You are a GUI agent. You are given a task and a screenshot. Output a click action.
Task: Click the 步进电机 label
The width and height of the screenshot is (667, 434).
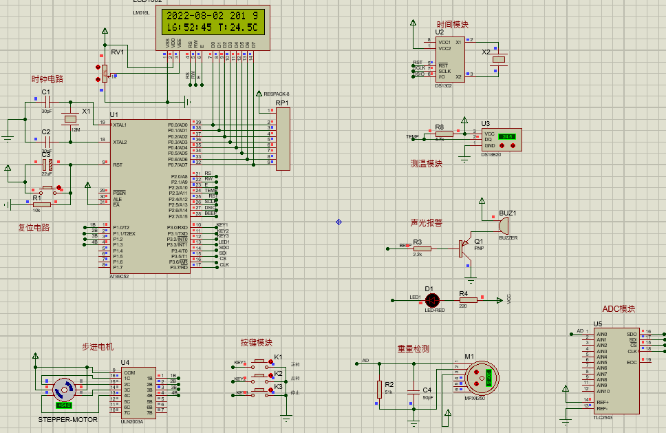click(98, 347)
